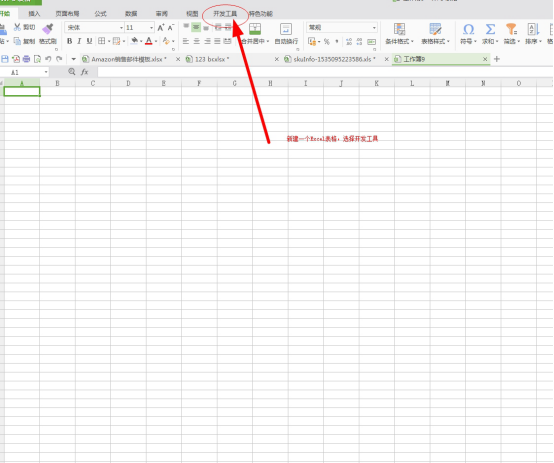Apply percent style
554x463 pixels.
click(x=327, y=41)
